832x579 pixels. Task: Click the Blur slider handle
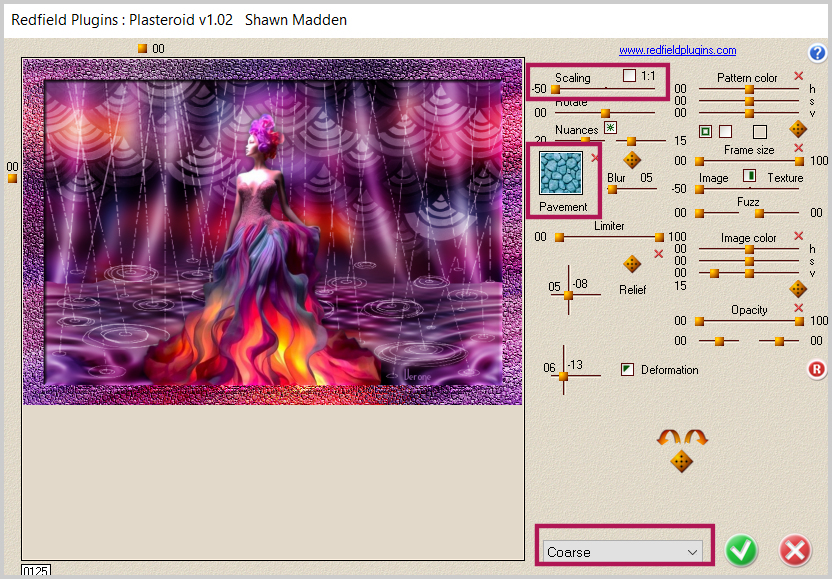(x=612, y=189)
